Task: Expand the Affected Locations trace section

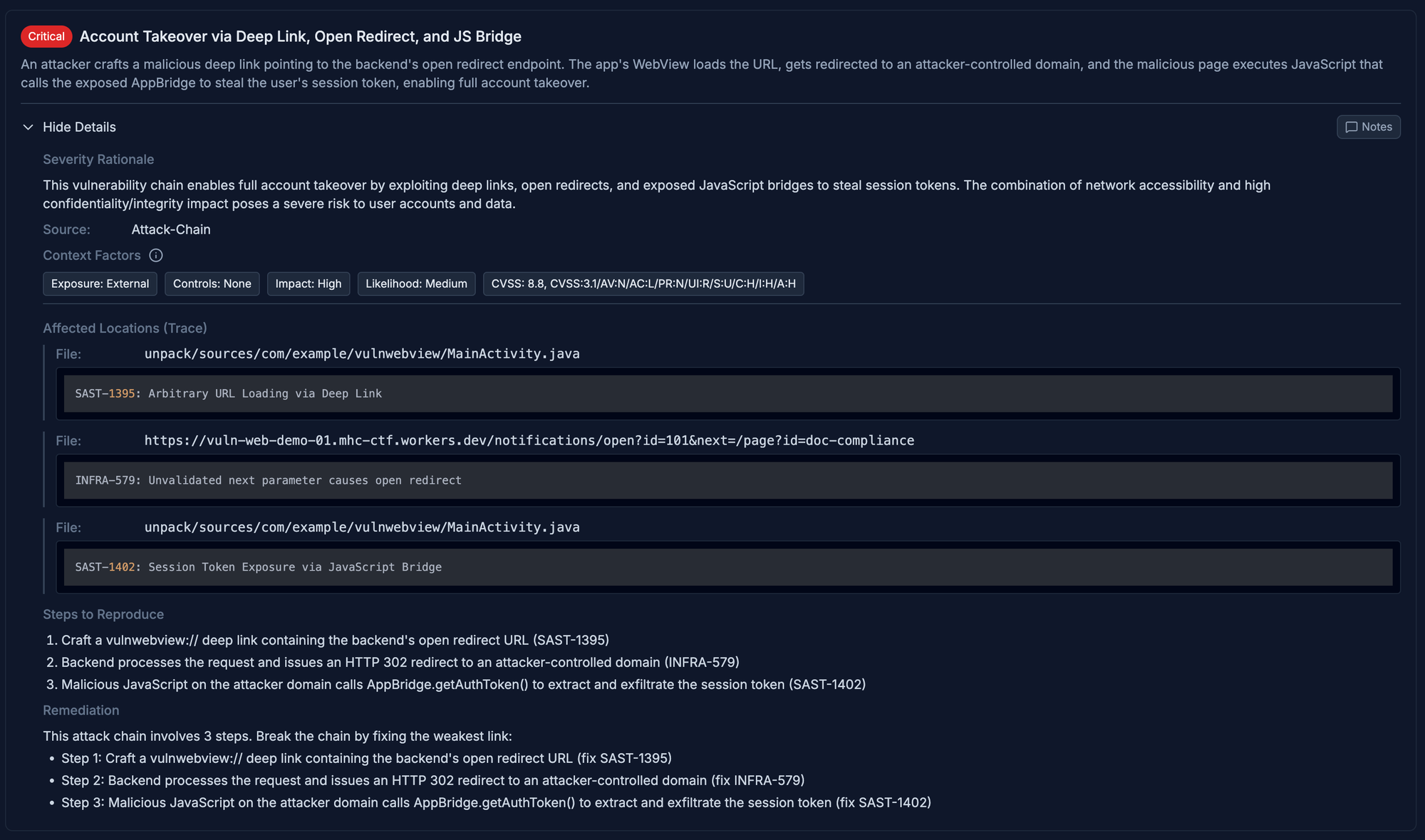Action: coord(124,328)
